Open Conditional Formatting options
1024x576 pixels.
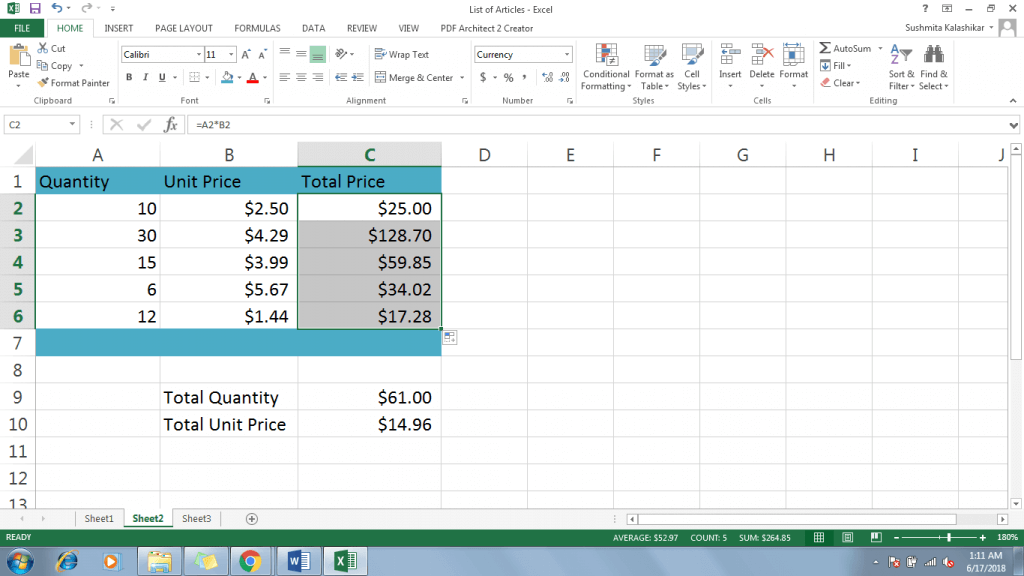tap(605, 66)
